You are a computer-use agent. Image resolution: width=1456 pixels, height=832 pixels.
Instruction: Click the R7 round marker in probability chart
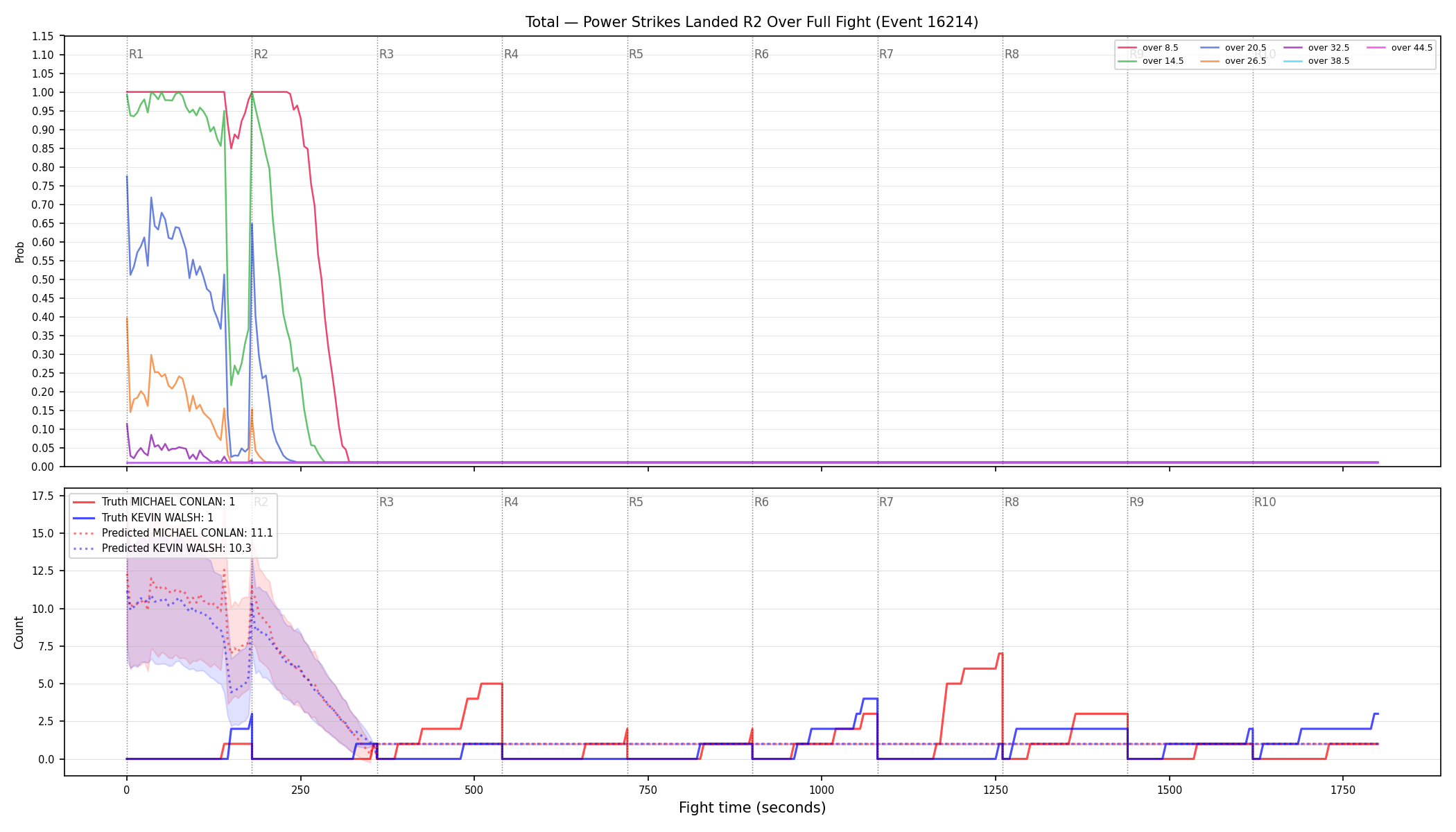886,54
